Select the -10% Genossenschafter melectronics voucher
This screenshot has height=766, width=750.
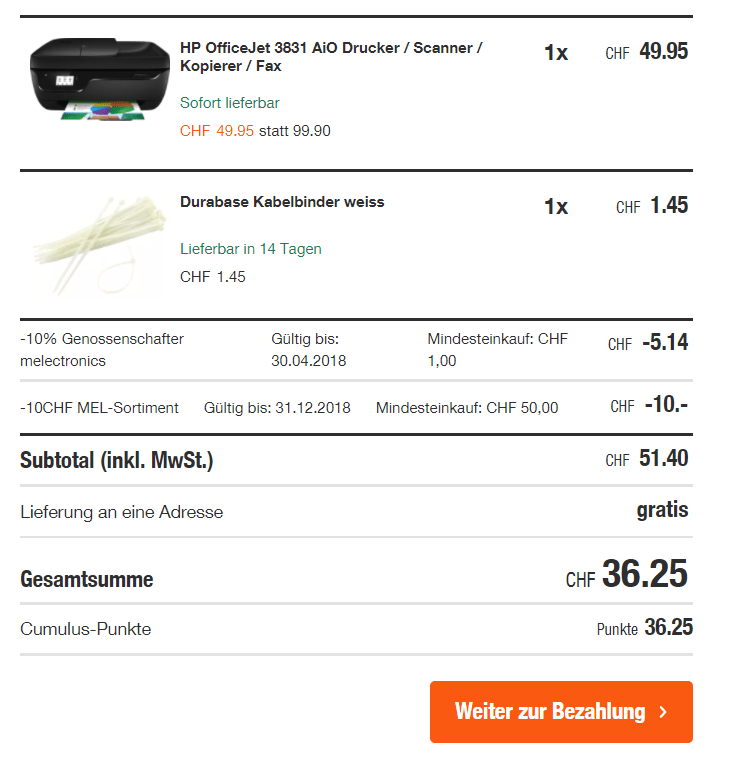point(102,350)
